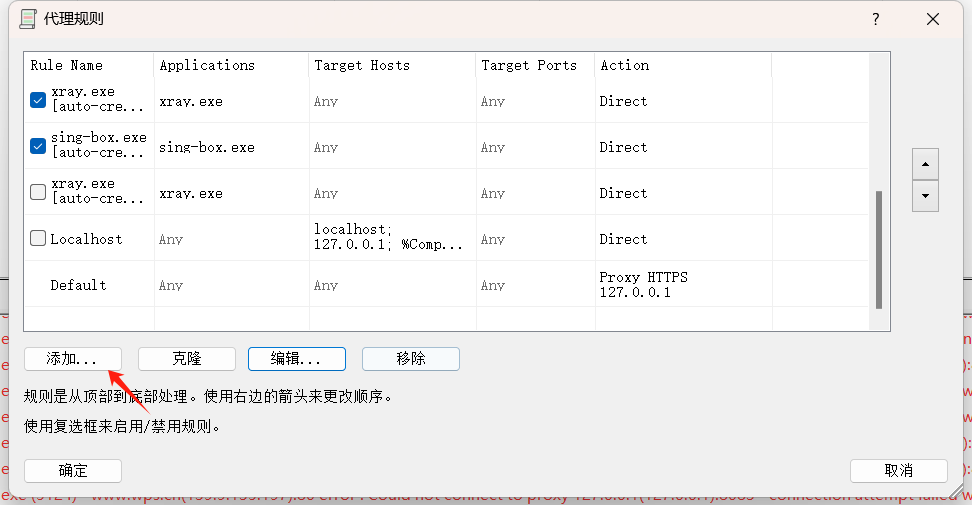
Task: Click Any target hosts in Default row
Action: tap(325, 286)
